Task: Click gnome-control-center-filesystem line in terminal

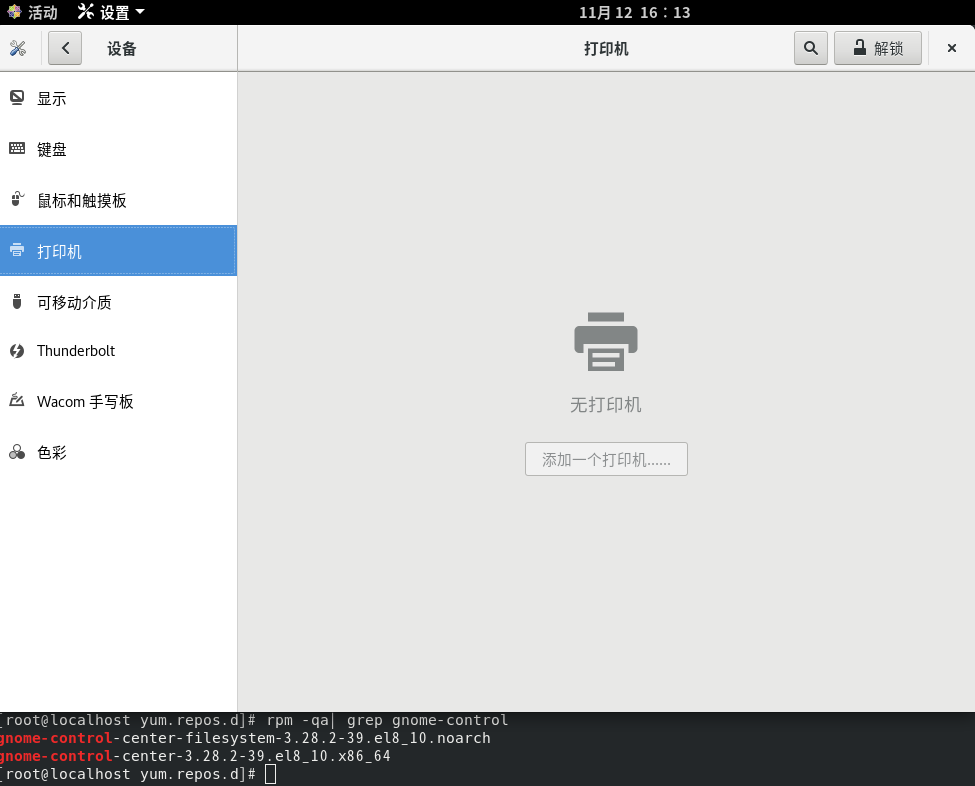Action: tap(245, 738)
